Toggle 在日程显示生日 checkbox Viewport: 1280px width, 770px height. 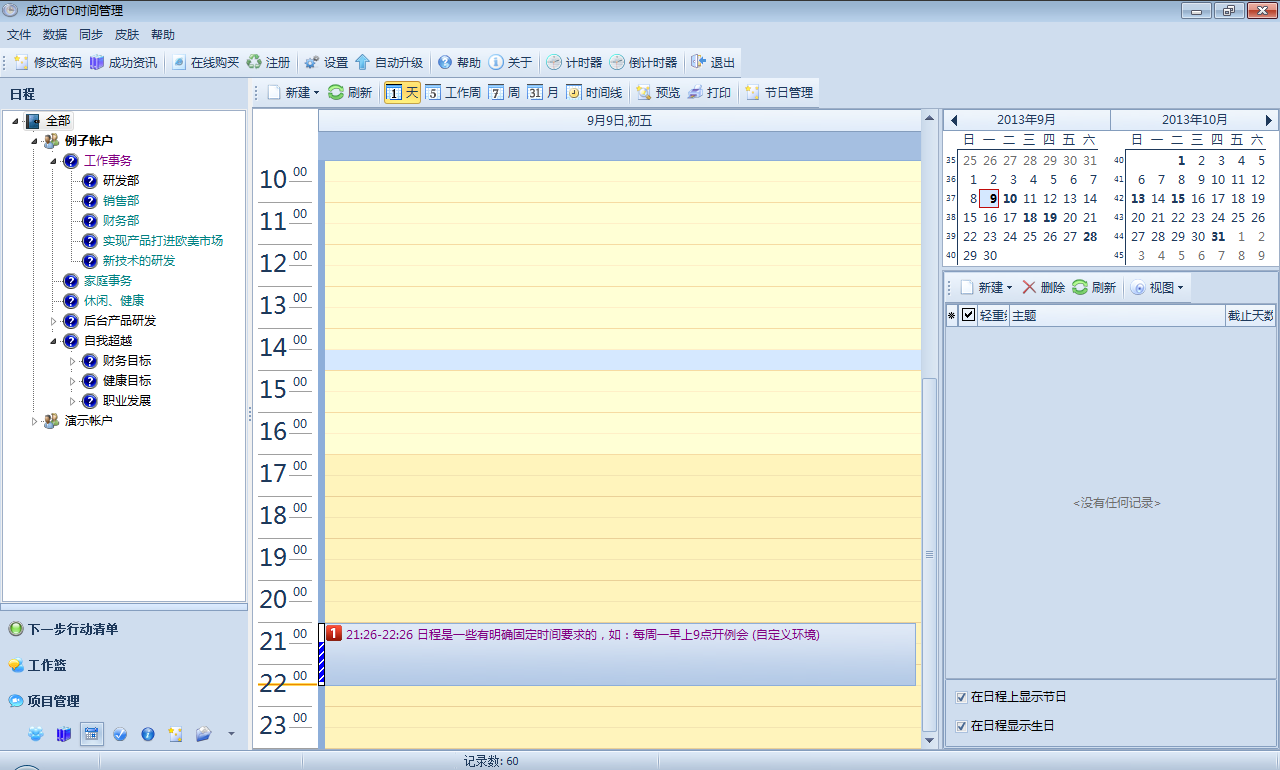click(961, 725)
